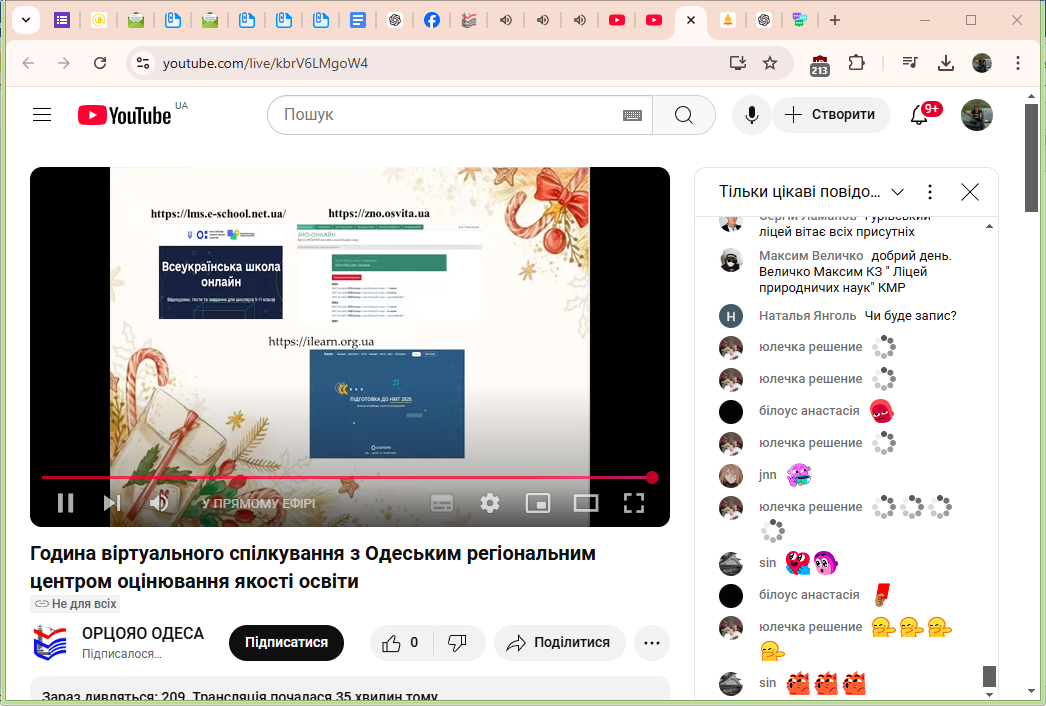Screen dimensions: 1046x706
Task: Enter fullscreen video mode
Action: (634, 503)
